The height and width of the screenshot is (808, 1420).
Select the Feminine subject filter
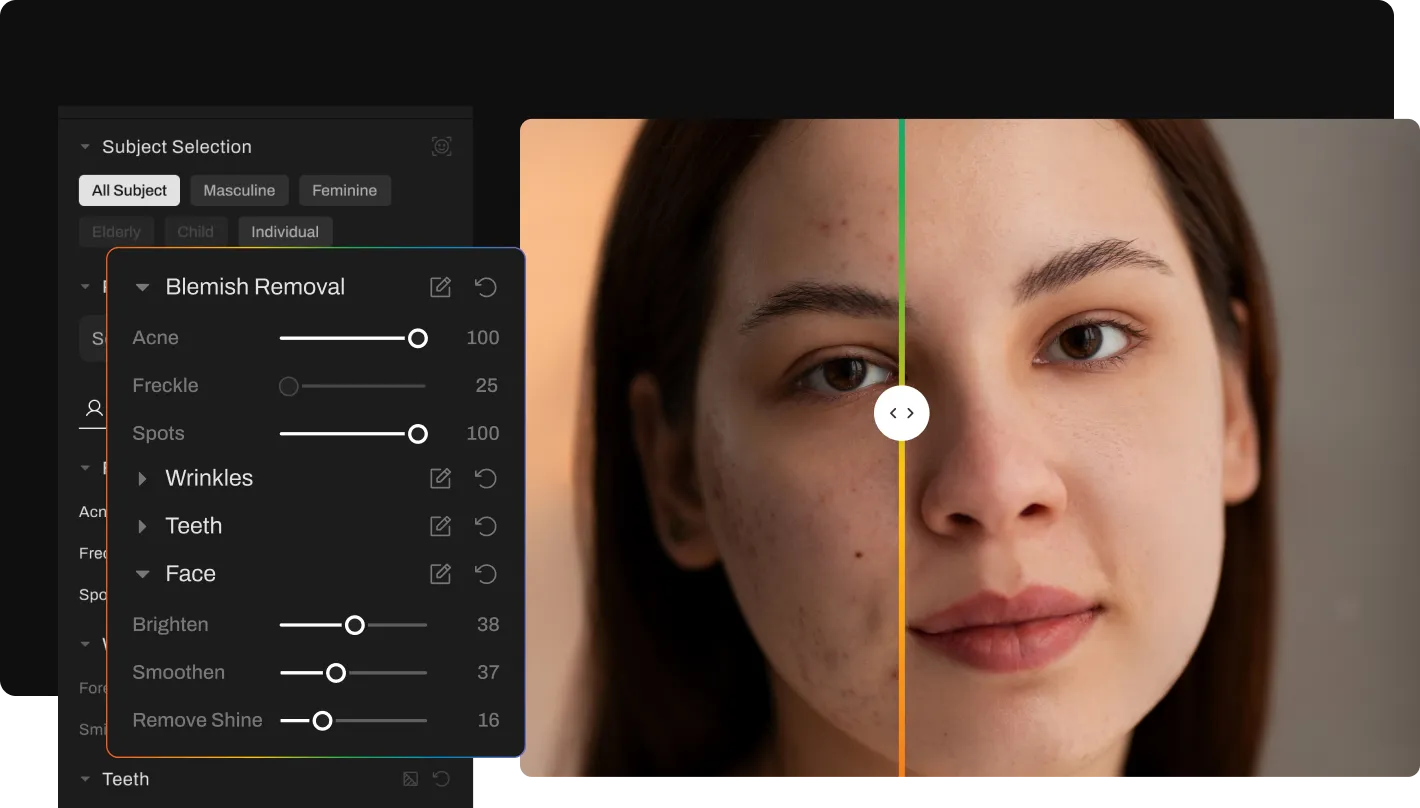pos(344,190)
